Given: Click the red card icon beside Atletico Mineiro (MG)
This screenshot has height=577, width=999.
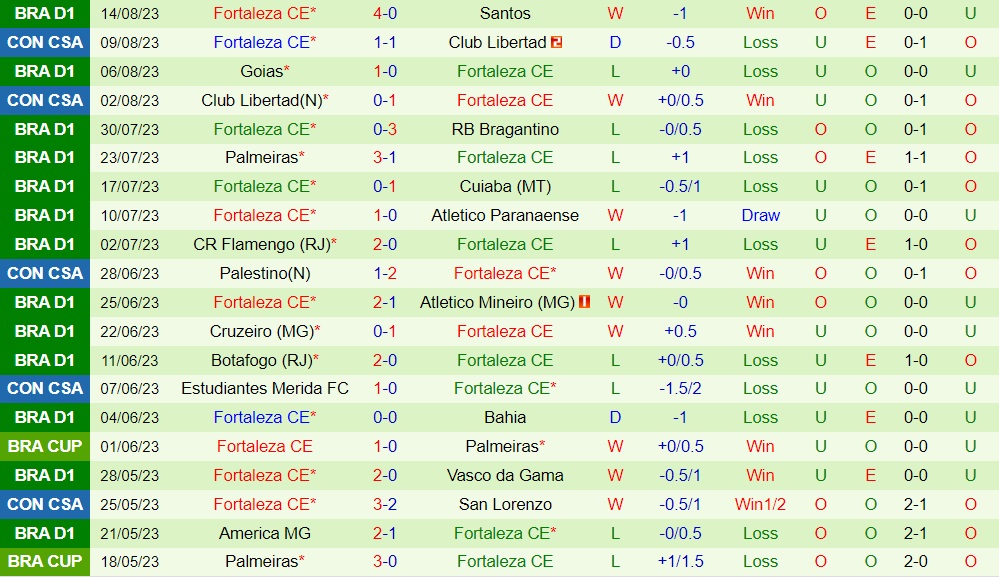Looking at the screenshot, I should (584, 302).
